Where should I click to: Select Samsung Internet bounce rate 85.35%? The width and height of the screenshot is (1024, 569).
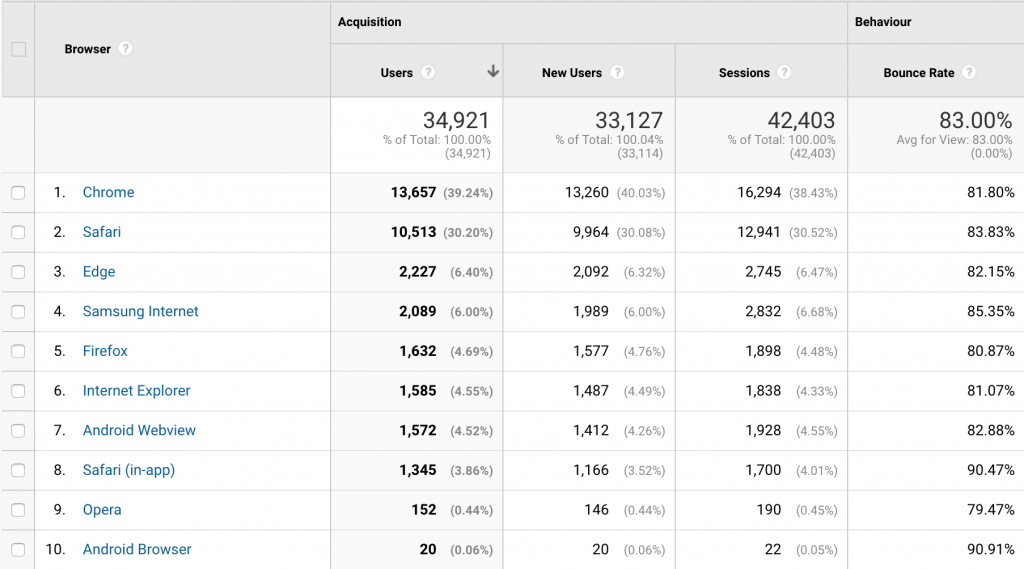click(x=991, y=312)
